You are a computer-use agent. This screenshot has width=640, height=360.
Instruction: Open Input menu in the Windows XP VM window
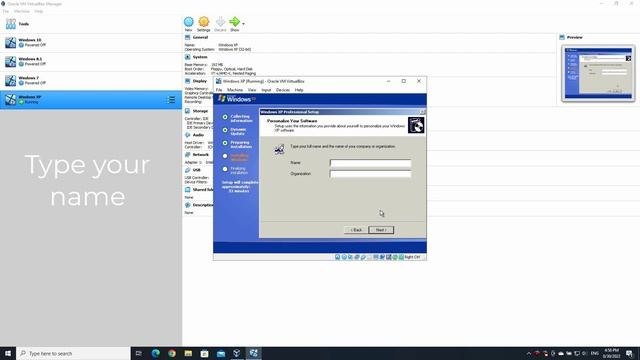point(266,90)
